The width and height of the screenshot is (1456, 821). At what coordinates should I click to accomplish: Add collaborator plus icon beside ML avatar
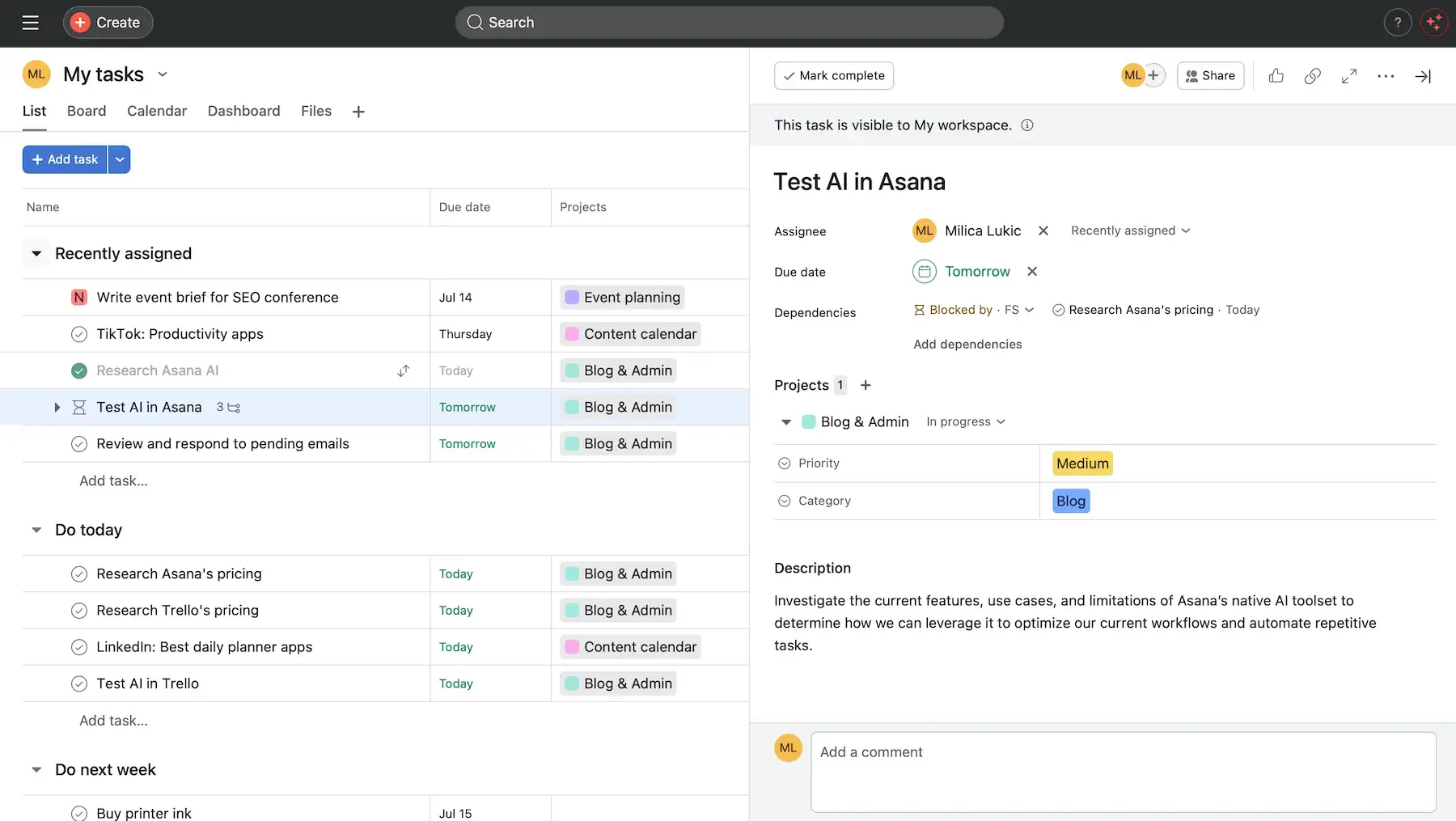pyautogui.click(x=1153, y=75)
